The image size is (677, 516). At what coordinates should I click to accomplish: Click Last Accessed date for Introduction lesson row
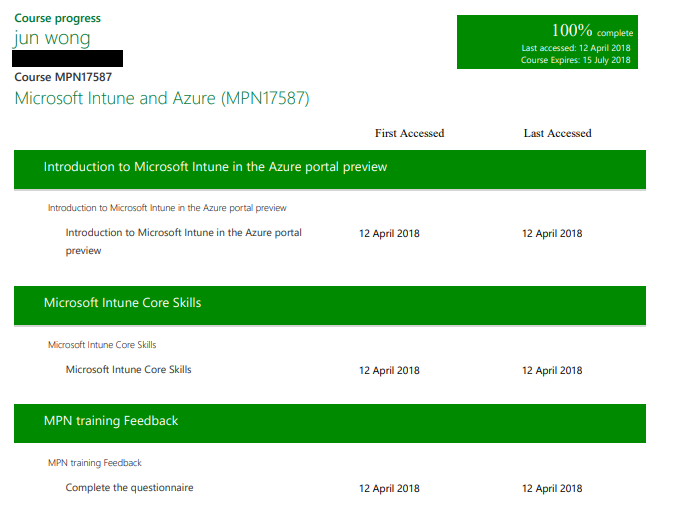coord(552,234)
